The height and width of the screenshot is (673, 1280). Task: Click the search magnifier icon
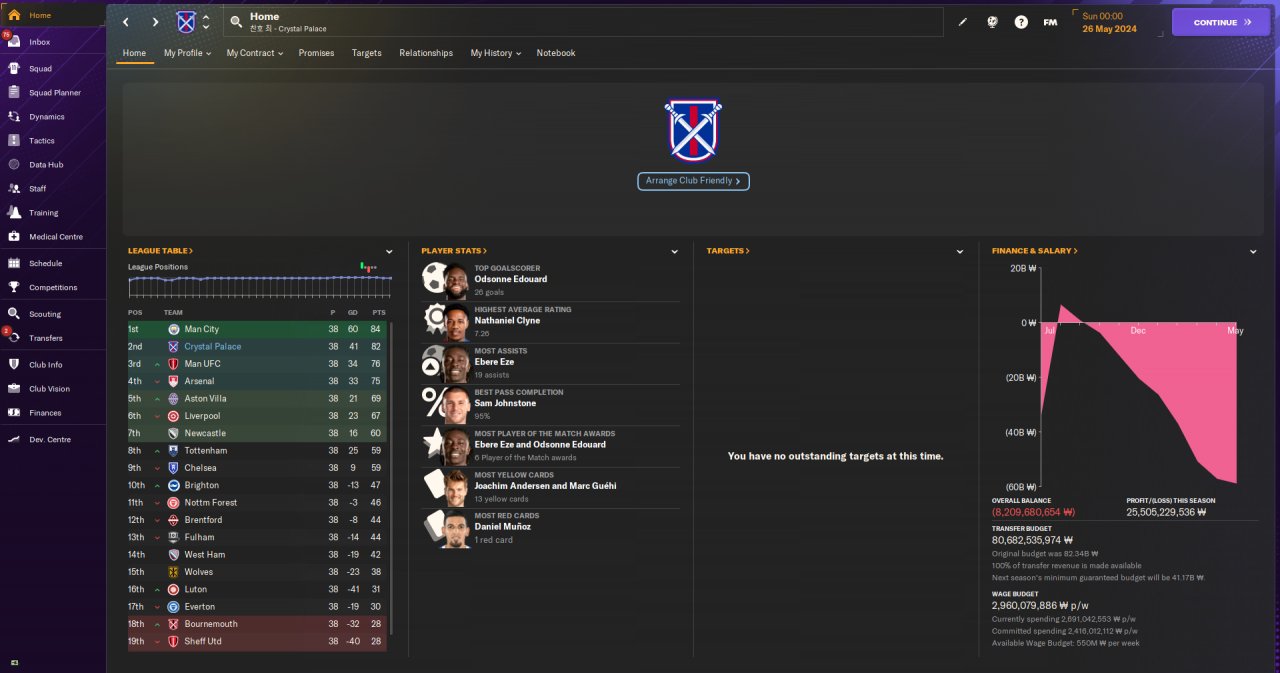[236, 21]
